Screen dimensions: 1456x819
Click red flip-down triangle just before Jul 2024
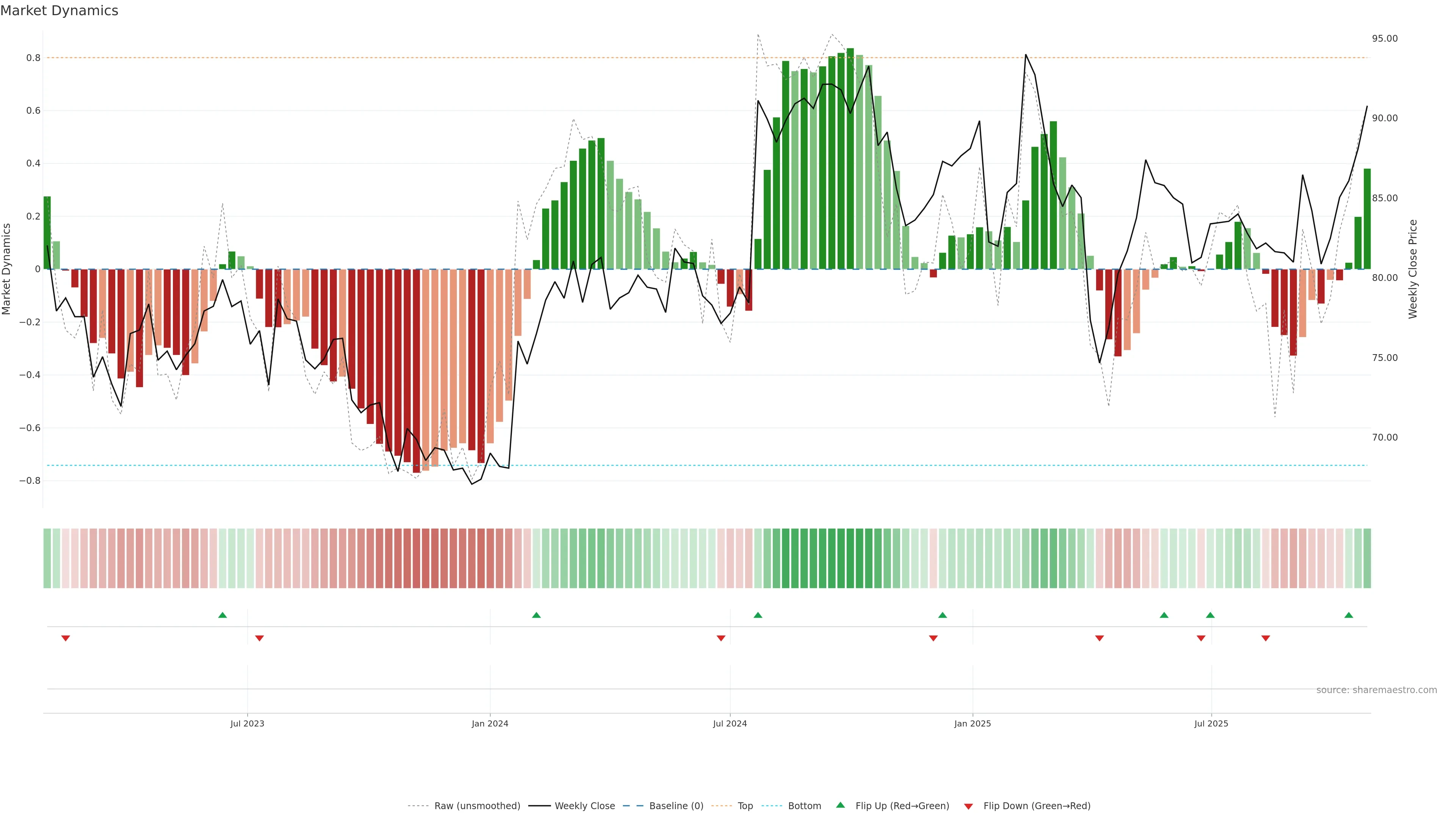tap(721, 638)
